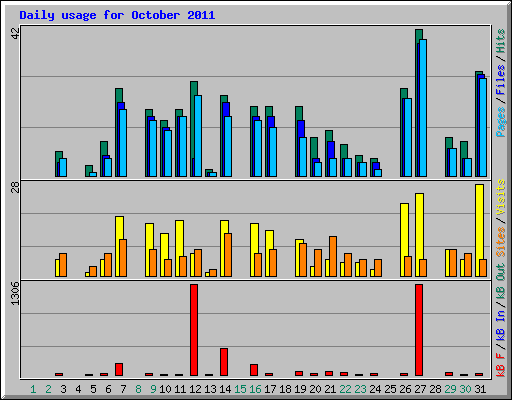
Task: Click x-axis day label 17
Action: [270, 389]
